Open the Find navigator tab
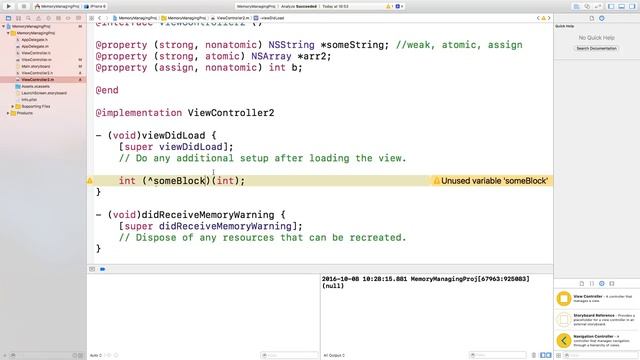 pyautogui.click(x=28, y=18)
